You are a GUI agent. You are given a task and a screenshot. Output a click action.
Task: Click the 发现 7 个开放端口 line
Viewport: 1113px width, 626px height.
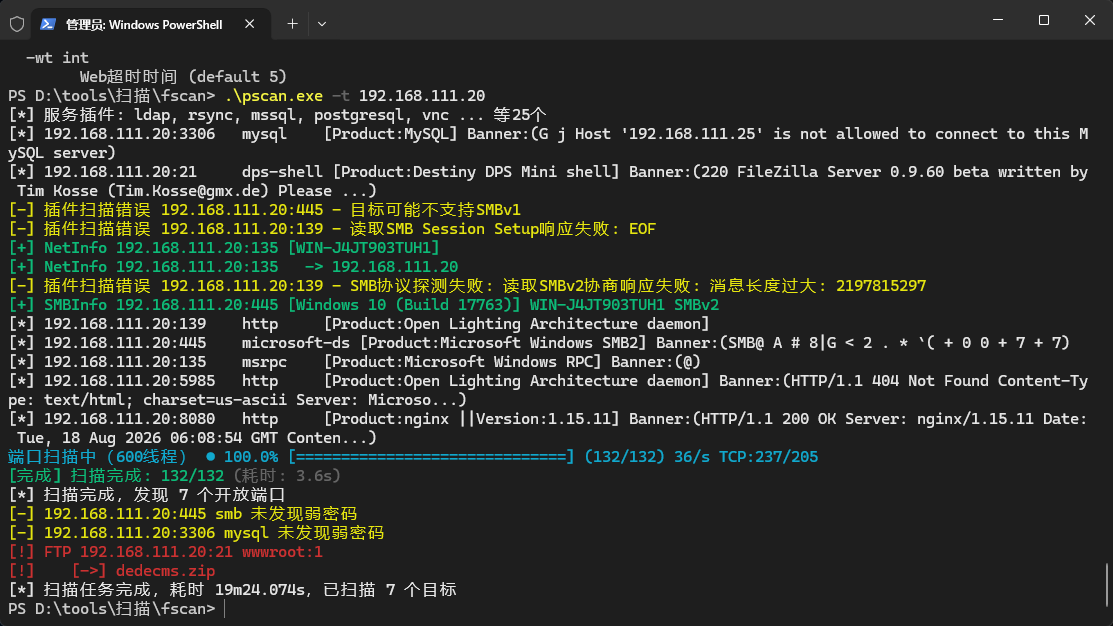pos(147,495)
